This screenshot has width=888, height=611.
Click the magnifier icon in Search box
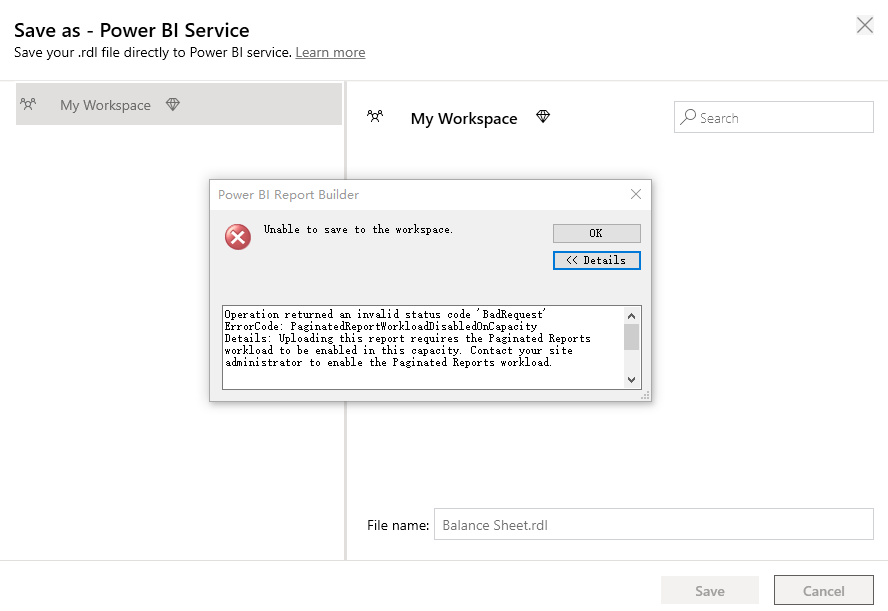(x=688, y=117)
